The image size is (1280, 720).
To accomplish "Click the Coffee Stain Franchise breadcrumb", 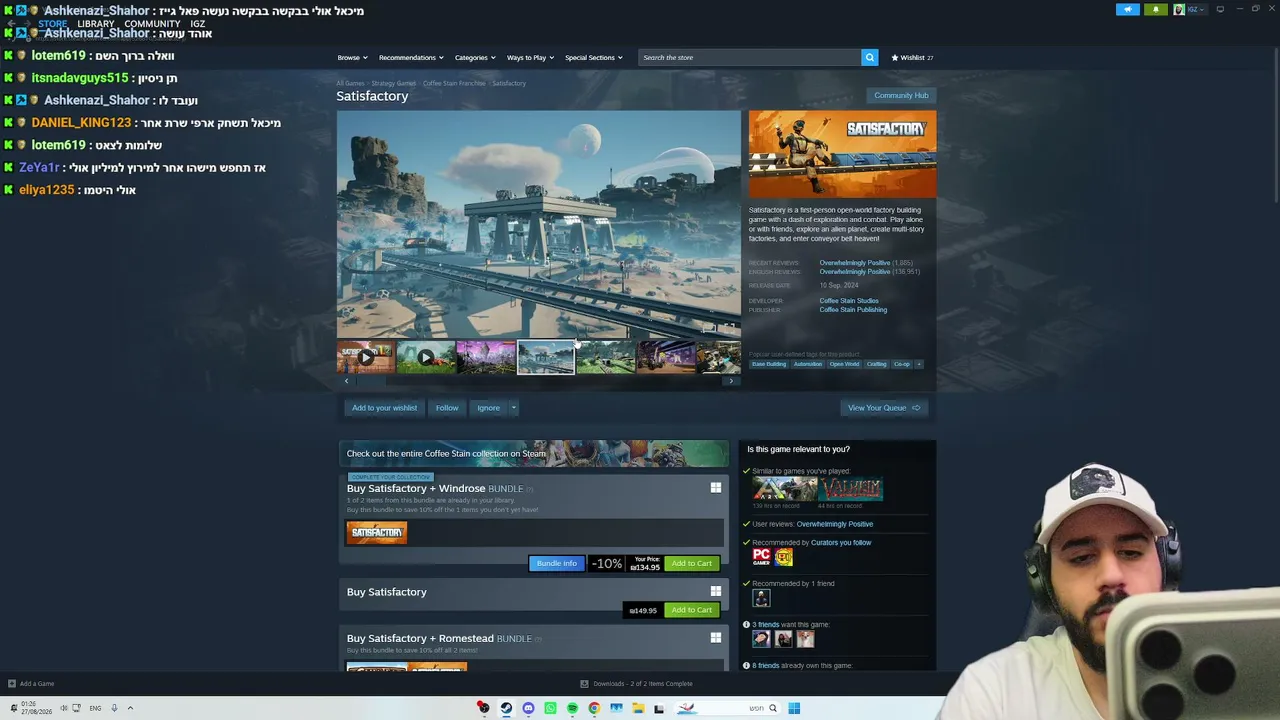I will point(454,83).
